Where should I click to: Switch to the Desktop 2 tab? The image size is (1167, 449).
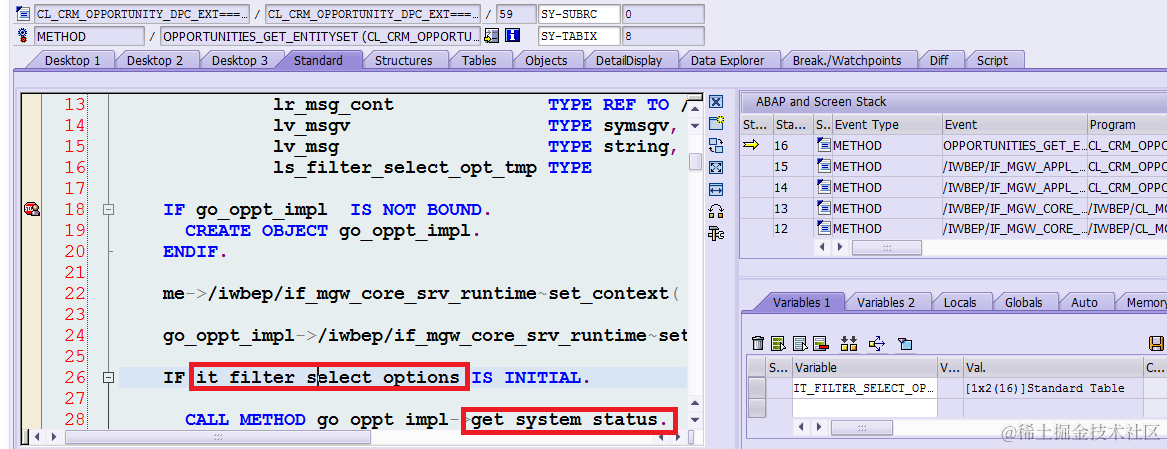(154, 60)
